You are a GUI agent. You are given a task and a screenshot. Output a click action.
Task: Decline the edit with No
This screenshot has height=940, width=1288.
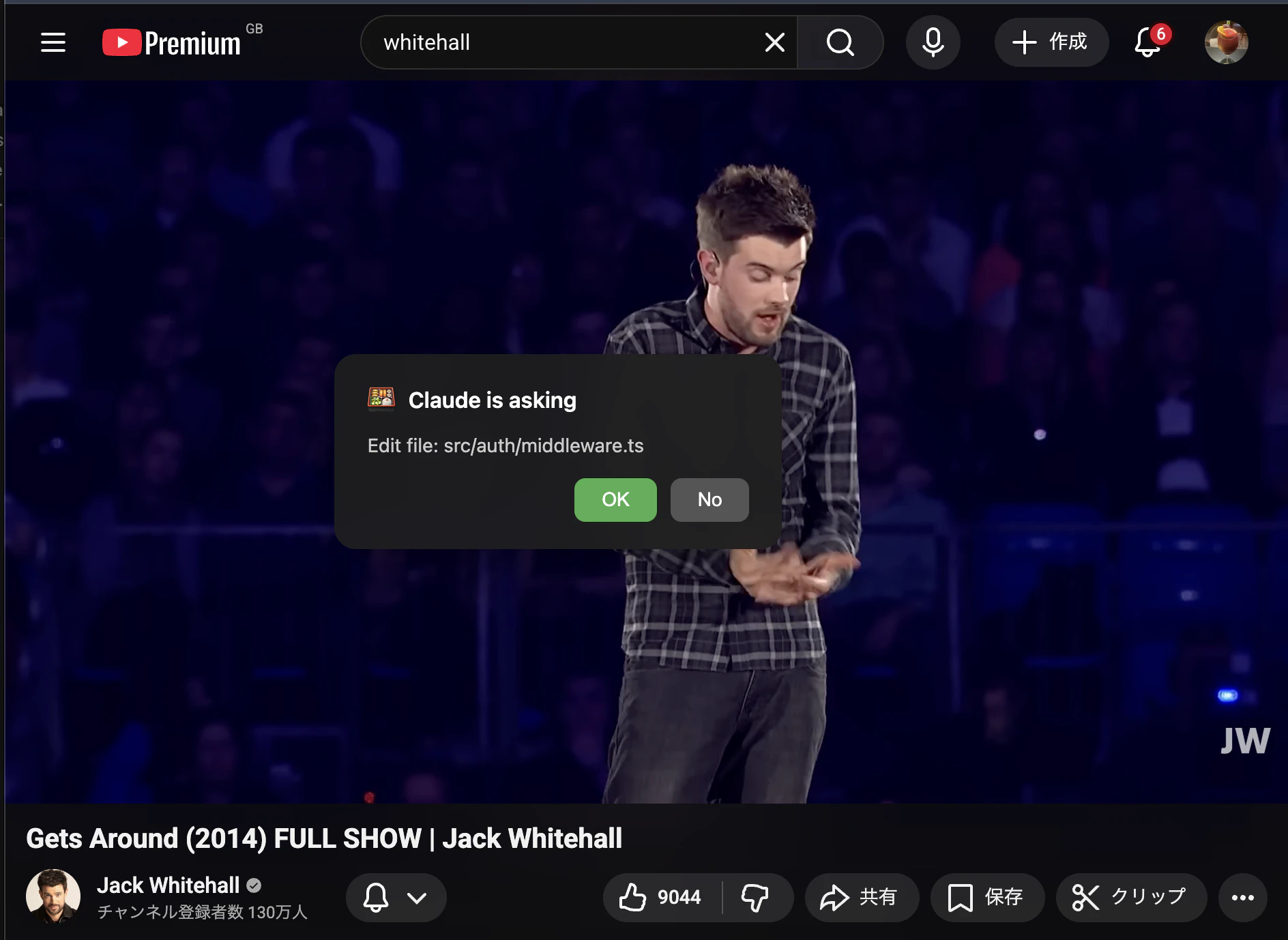(709, 500)
